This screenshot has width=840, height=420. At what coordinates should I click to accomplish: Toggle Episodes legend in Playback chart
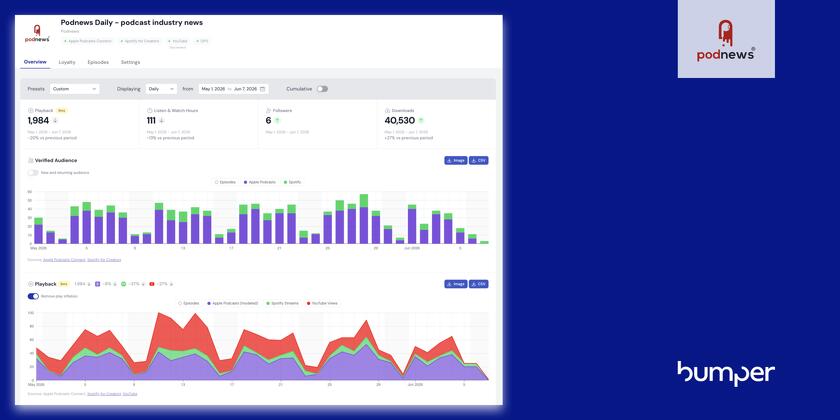189,303
